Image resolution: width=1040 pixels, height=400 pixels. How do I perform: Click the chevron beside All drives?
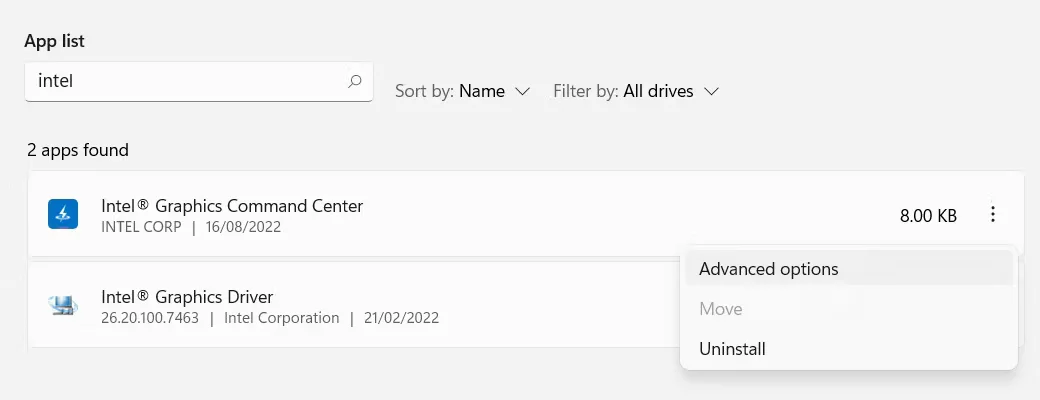click(x=711, y=91)
